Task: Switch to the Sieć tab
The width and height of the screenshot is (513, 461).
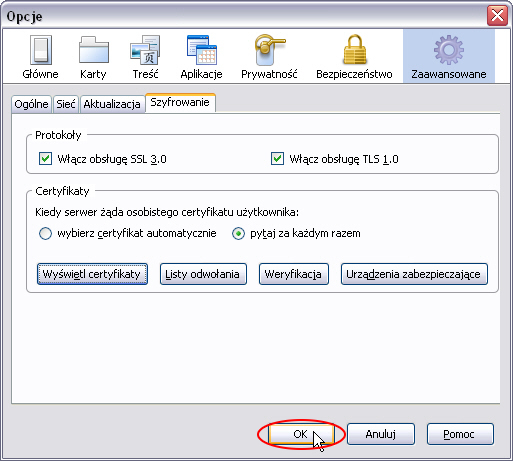Action: 66,104
